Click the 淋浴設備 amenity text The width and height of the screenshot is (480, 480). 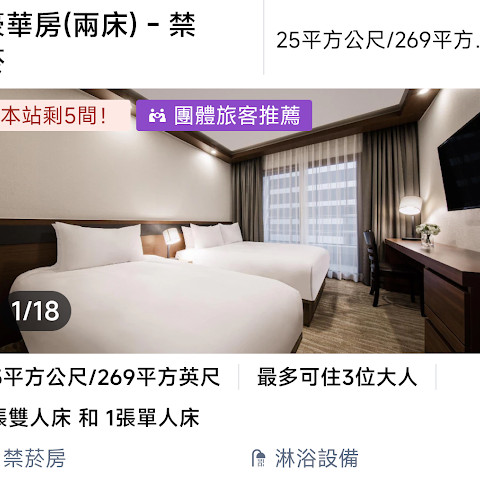tap(317, 458)
